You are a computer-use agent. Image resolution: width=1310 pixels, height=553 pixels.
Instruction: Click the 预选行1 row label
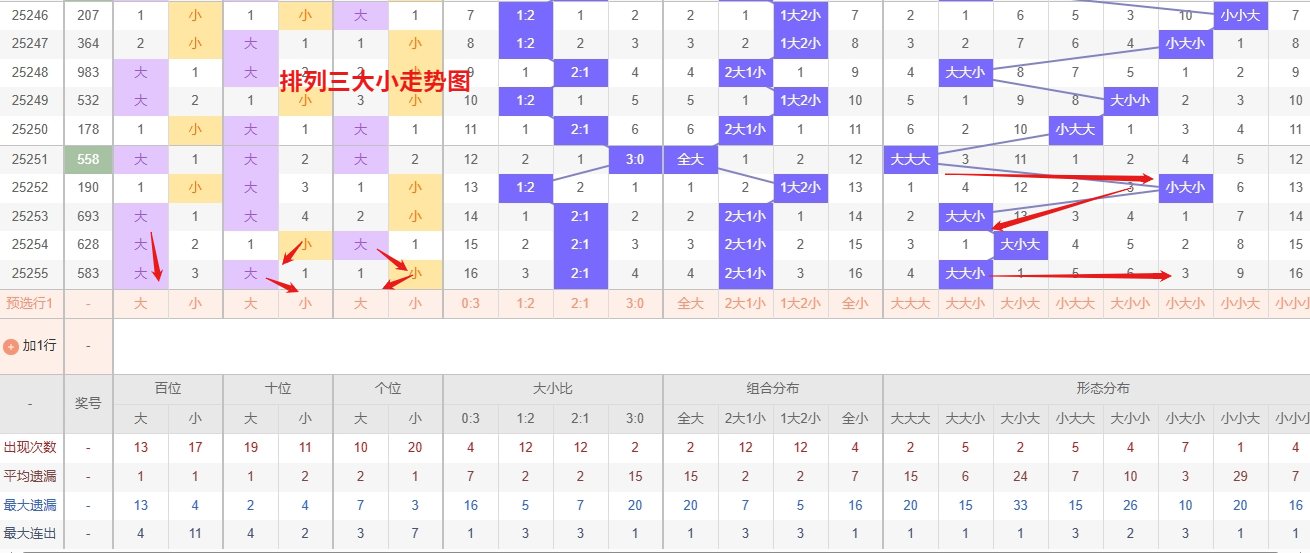30,303
